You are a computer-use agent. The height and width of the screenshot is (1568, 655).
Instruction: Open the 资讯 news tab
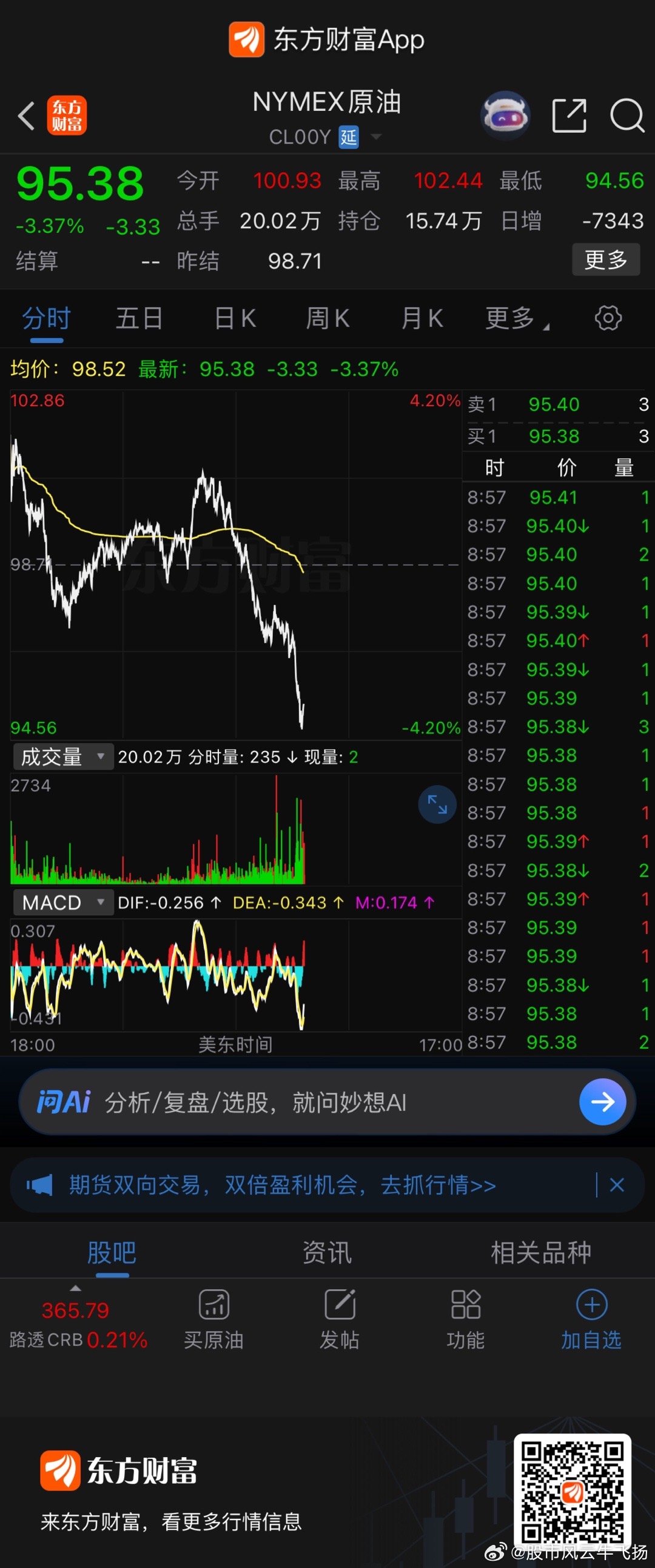coord(327,1253)
